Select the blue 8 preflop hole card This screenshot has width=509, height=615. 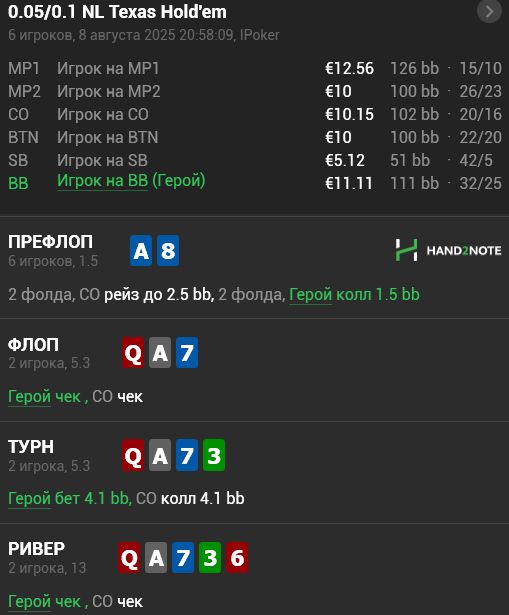(168, 251)
